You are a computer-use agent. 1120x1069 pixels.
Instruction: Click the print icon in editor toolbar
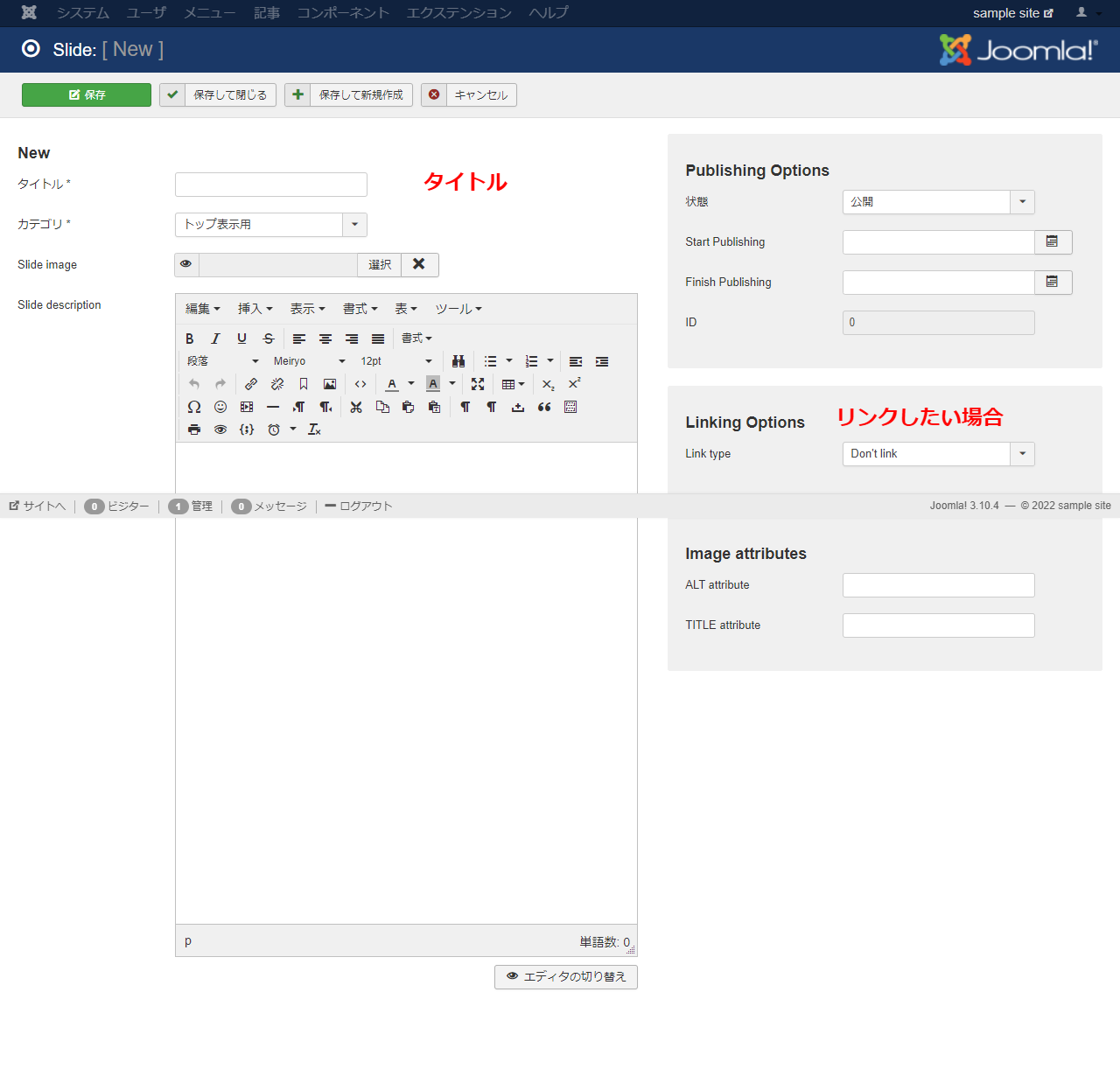[x=194, y=430]
